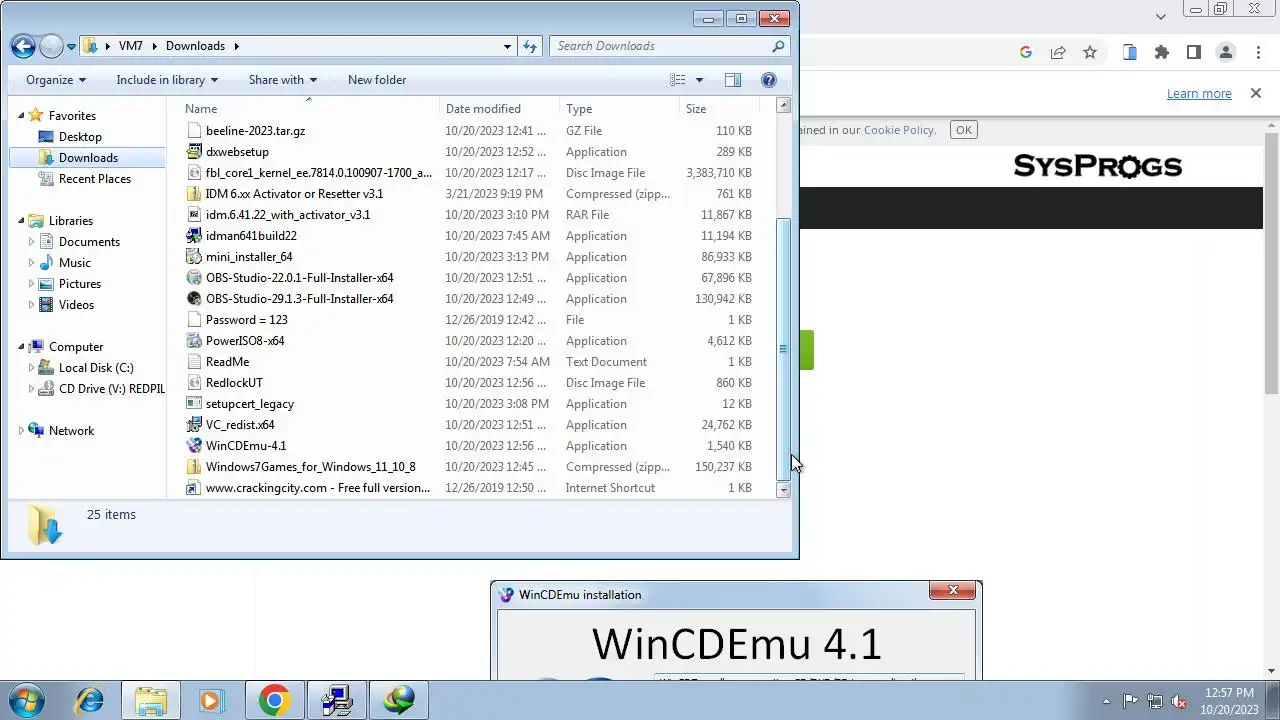Select Windows7Games zip folder icon

click(195, 467)
